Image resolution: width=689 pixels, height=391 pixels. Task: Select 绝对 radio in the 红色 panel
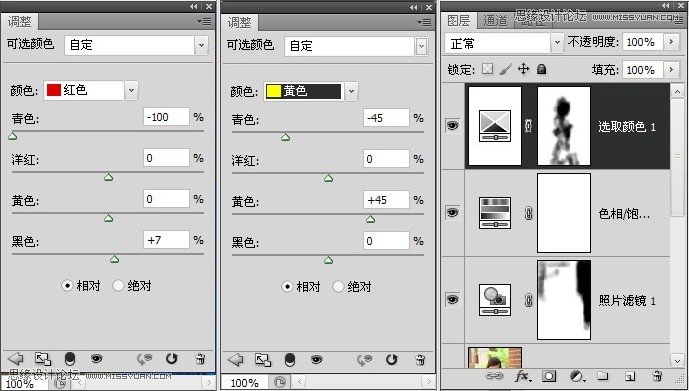pos(118,286)
